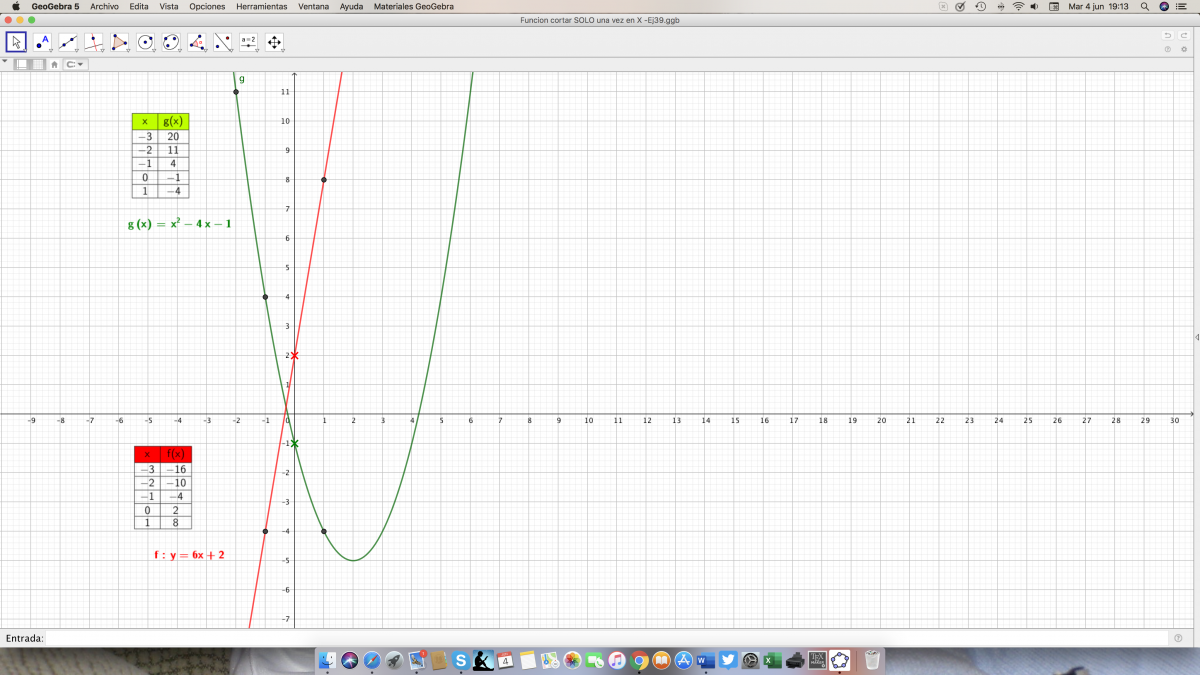The height and width of the screenshot is (675, 1200).
Task: Click the red y-intercept point of line f
Action: [294, 355]
